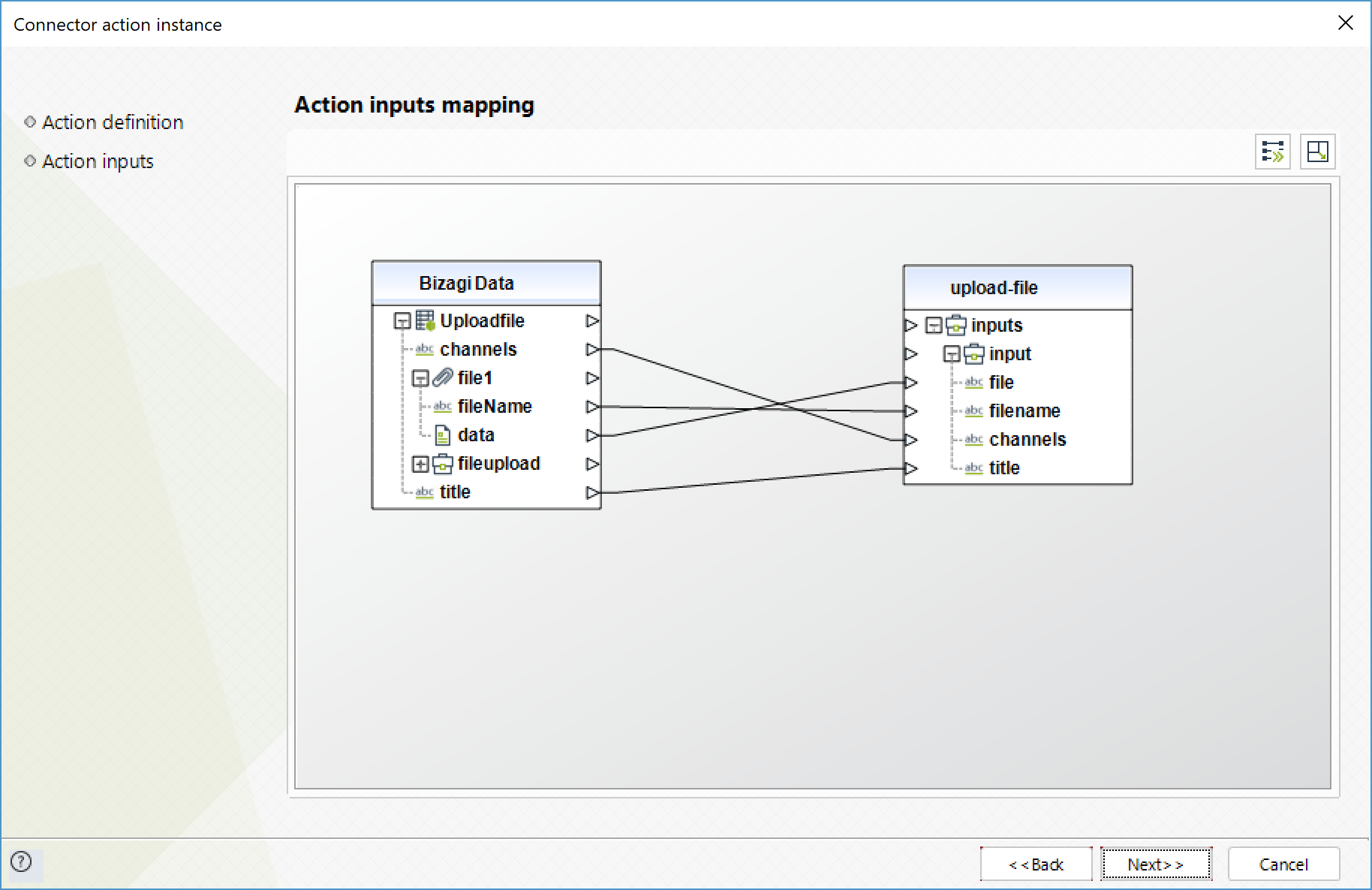
Task: Click the abc icon beside file in upload-file
Action: point(974,383)
